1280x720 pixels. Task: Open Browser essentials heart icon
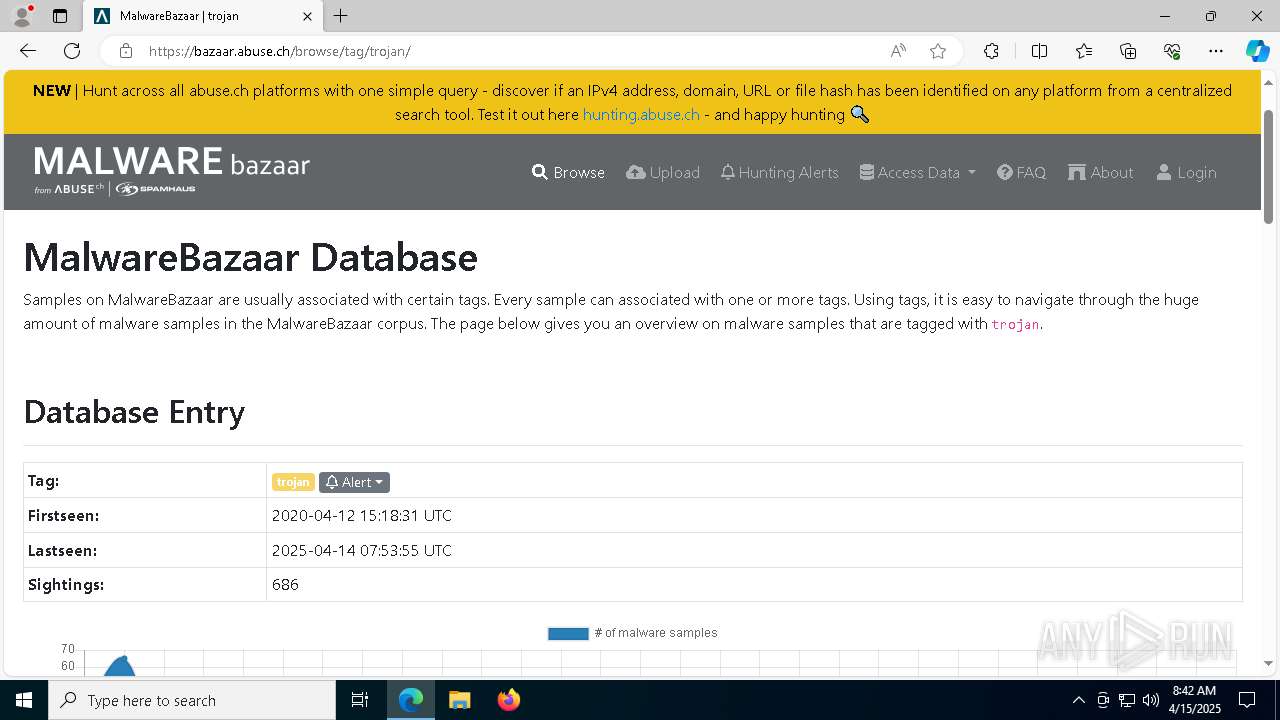1172,51
